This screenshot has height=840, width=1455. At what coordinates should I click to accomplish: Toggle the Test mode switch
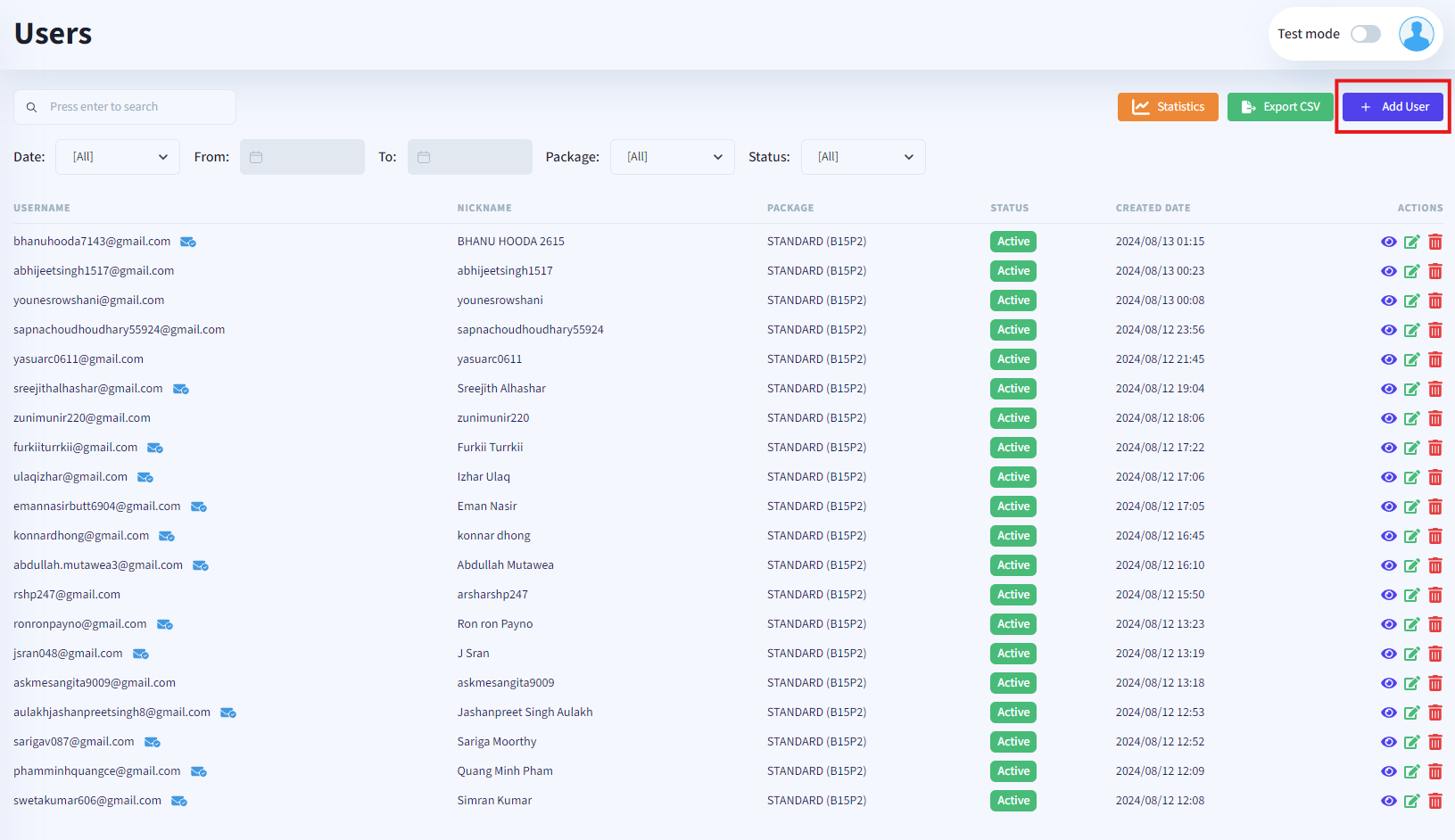click(x=1365, y=34)
